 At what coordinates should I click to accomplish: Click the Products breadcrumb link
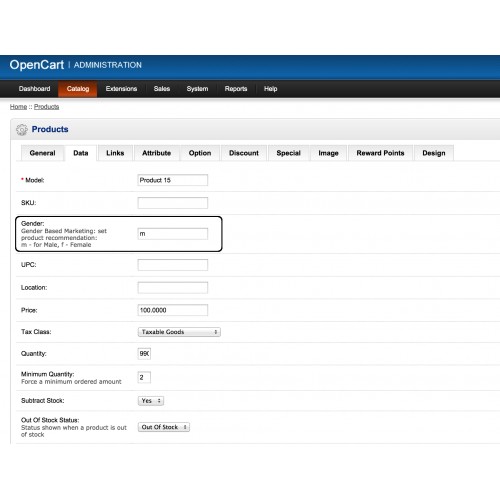click(x=47, y=107)
